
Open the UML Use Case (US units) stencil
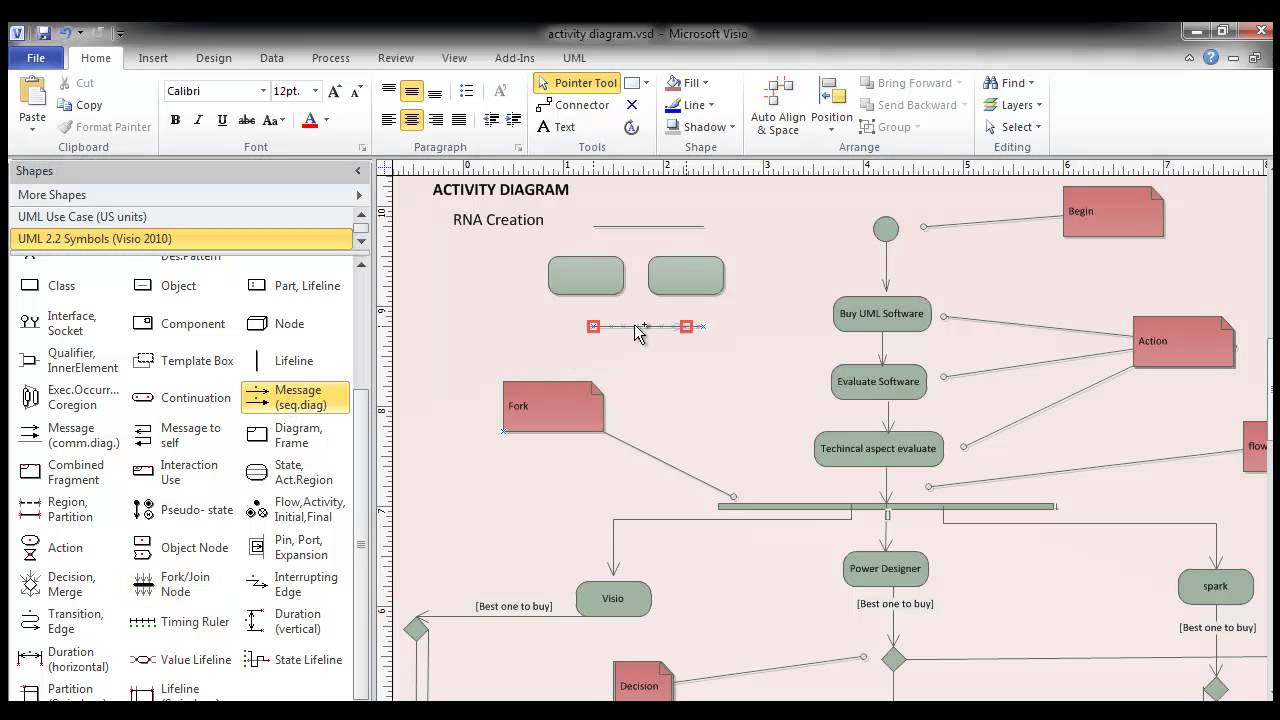[181, 217]
